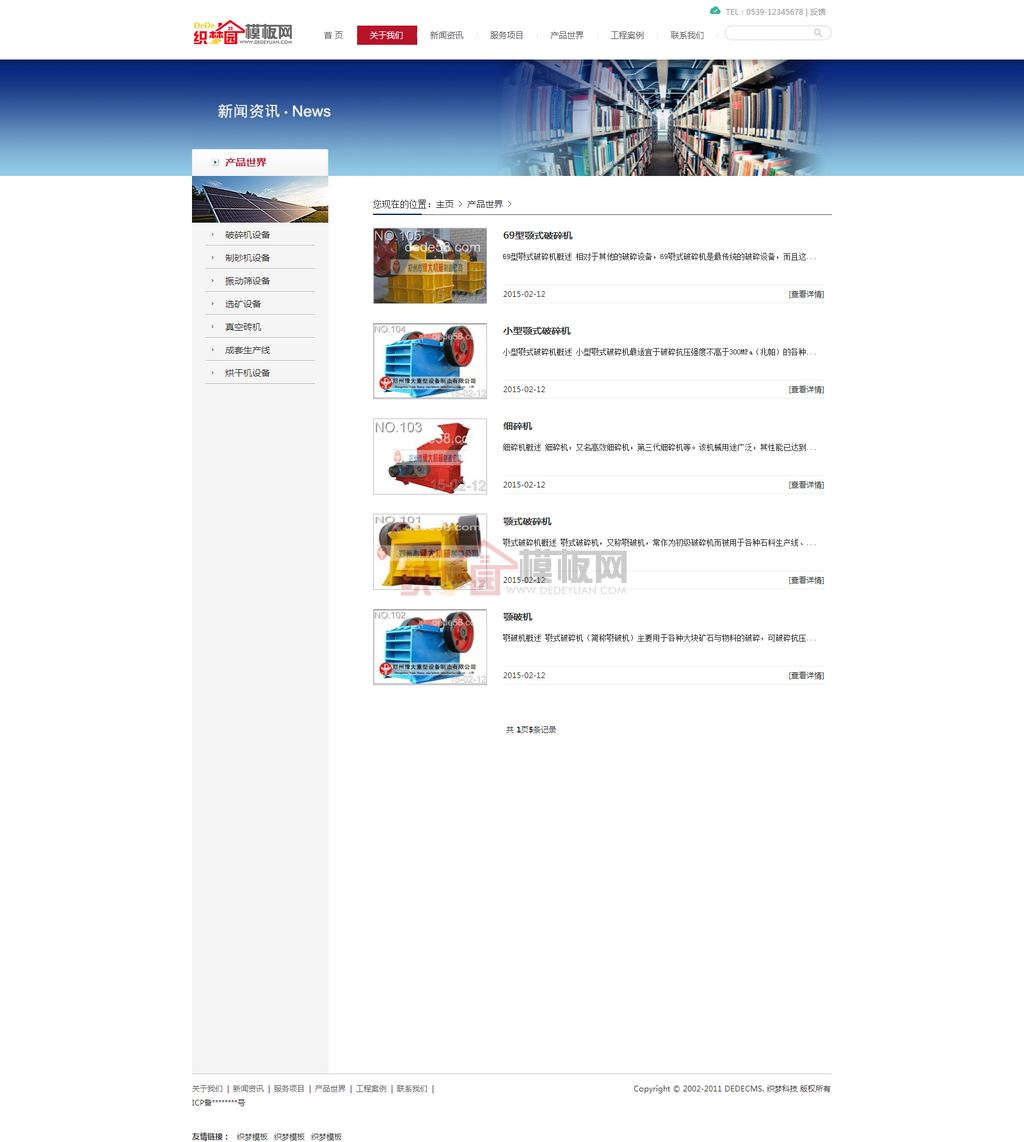Select the highlighted 关于我们 navigation tab
Screen dimensions: 1024x1142
[386, 35]
